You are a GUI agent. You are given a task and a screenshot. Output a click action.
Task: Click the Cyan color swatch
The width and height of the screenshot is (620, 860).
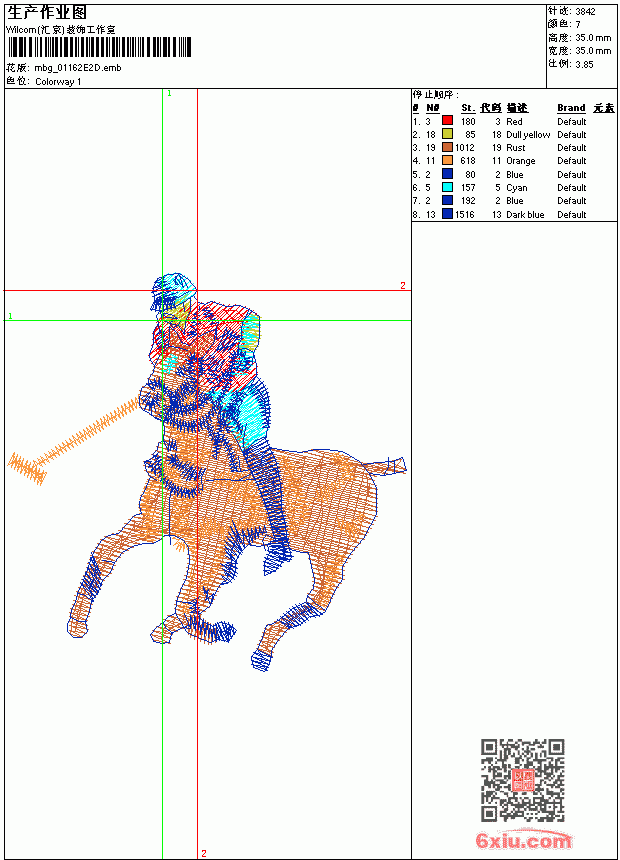(447, 187)
